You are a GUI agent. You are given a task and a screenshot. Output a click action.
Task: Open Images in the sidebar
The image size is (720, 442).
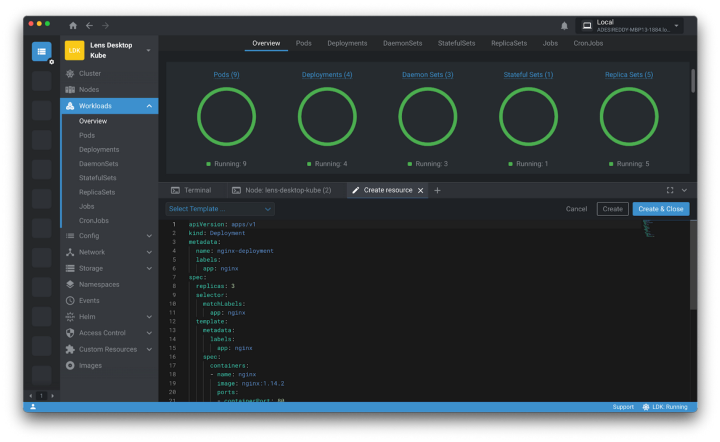90,365
